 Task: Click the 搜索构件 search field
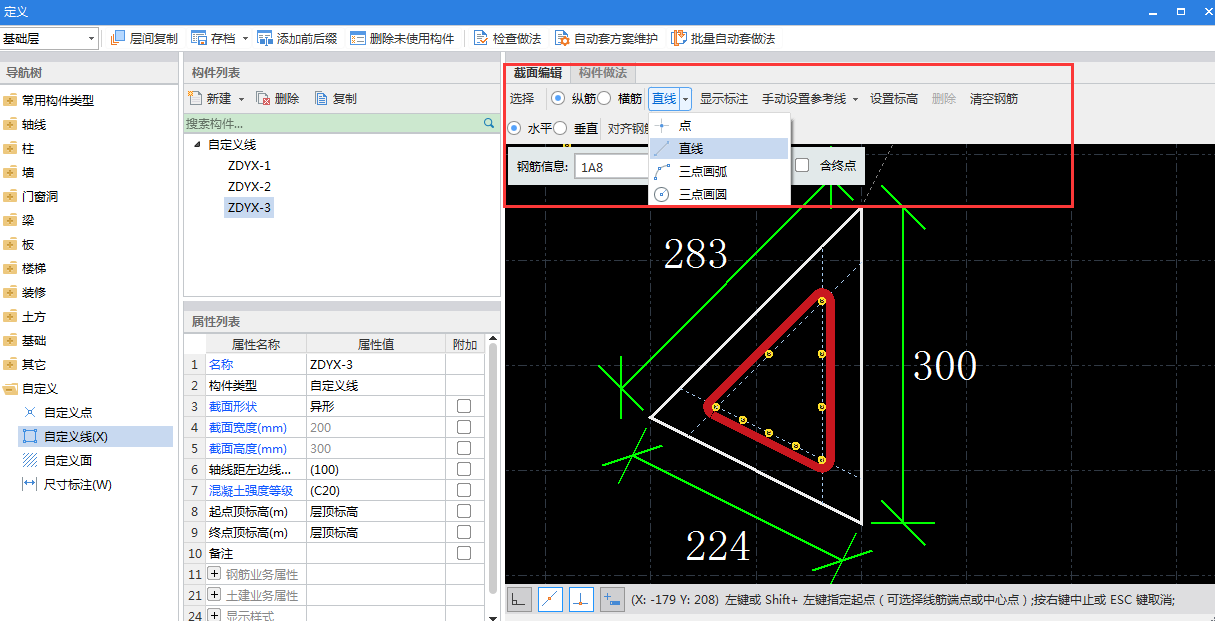coord(333,123)
